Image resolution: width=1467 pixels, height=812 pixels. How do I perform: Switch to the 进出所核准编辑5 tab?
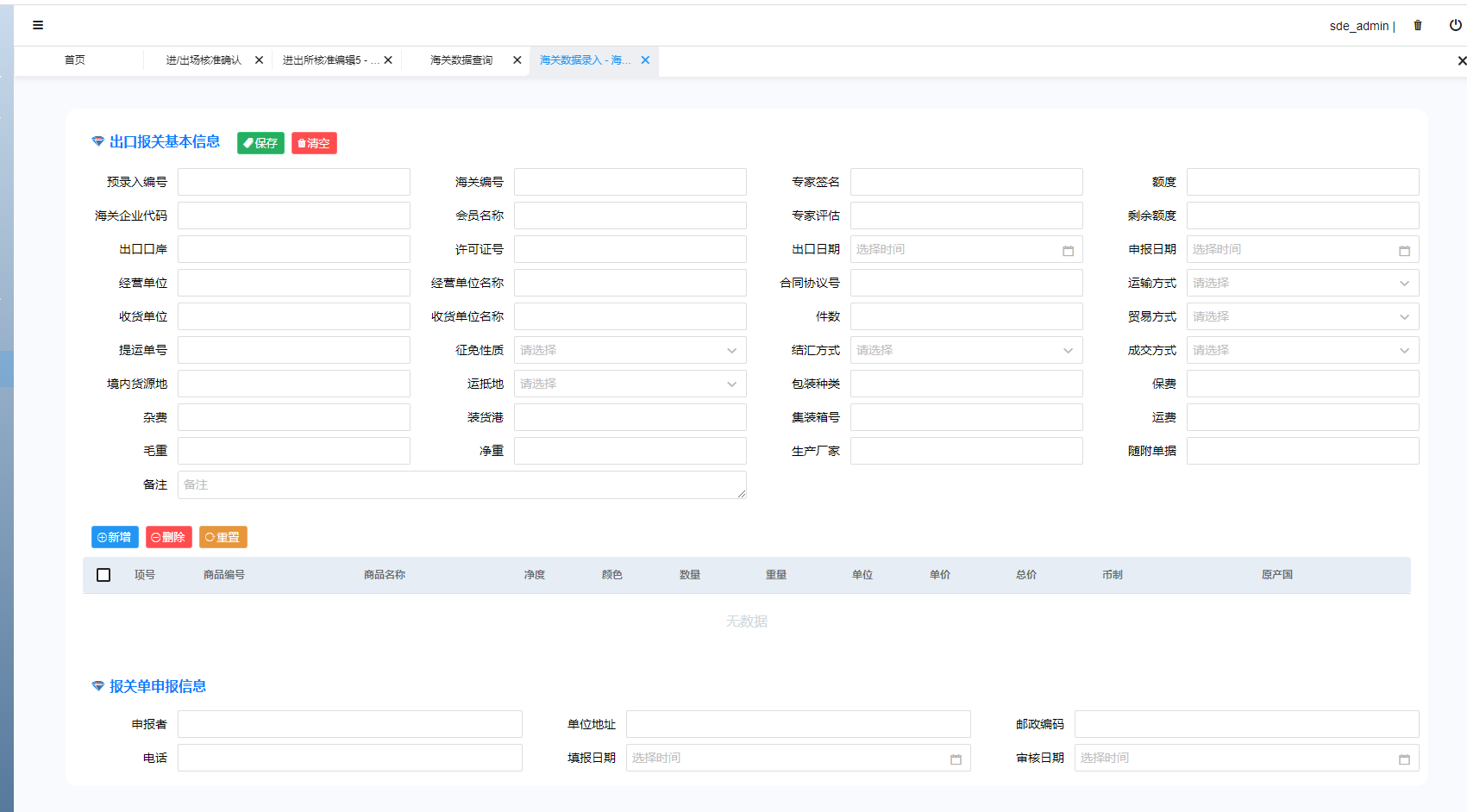pyautogui.click(x=331, y=60)
